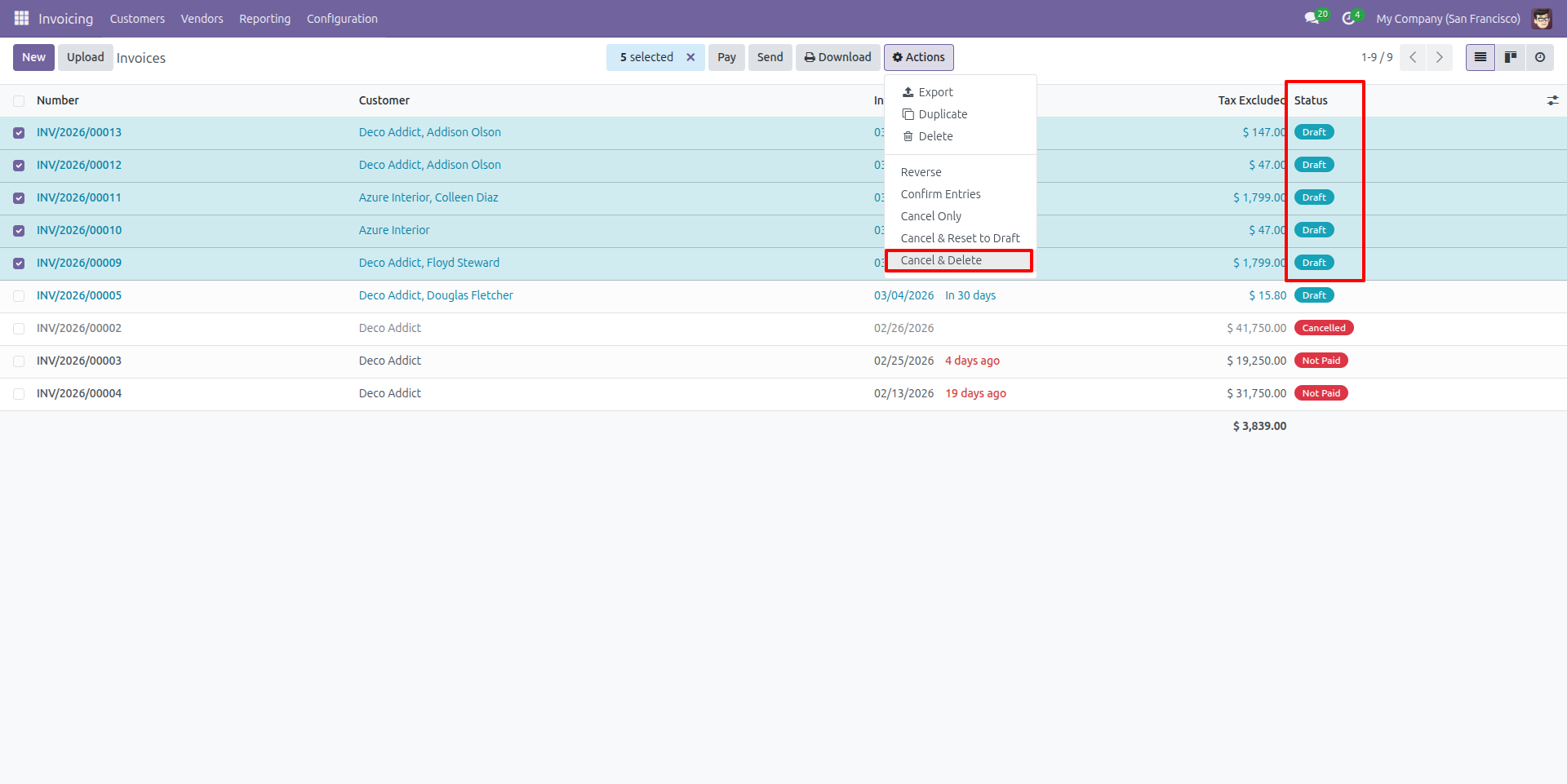Click Not Paid badge of INV/2026/00003
Viewport: 1567px width, 784px height.
[x=1321, y=361]
